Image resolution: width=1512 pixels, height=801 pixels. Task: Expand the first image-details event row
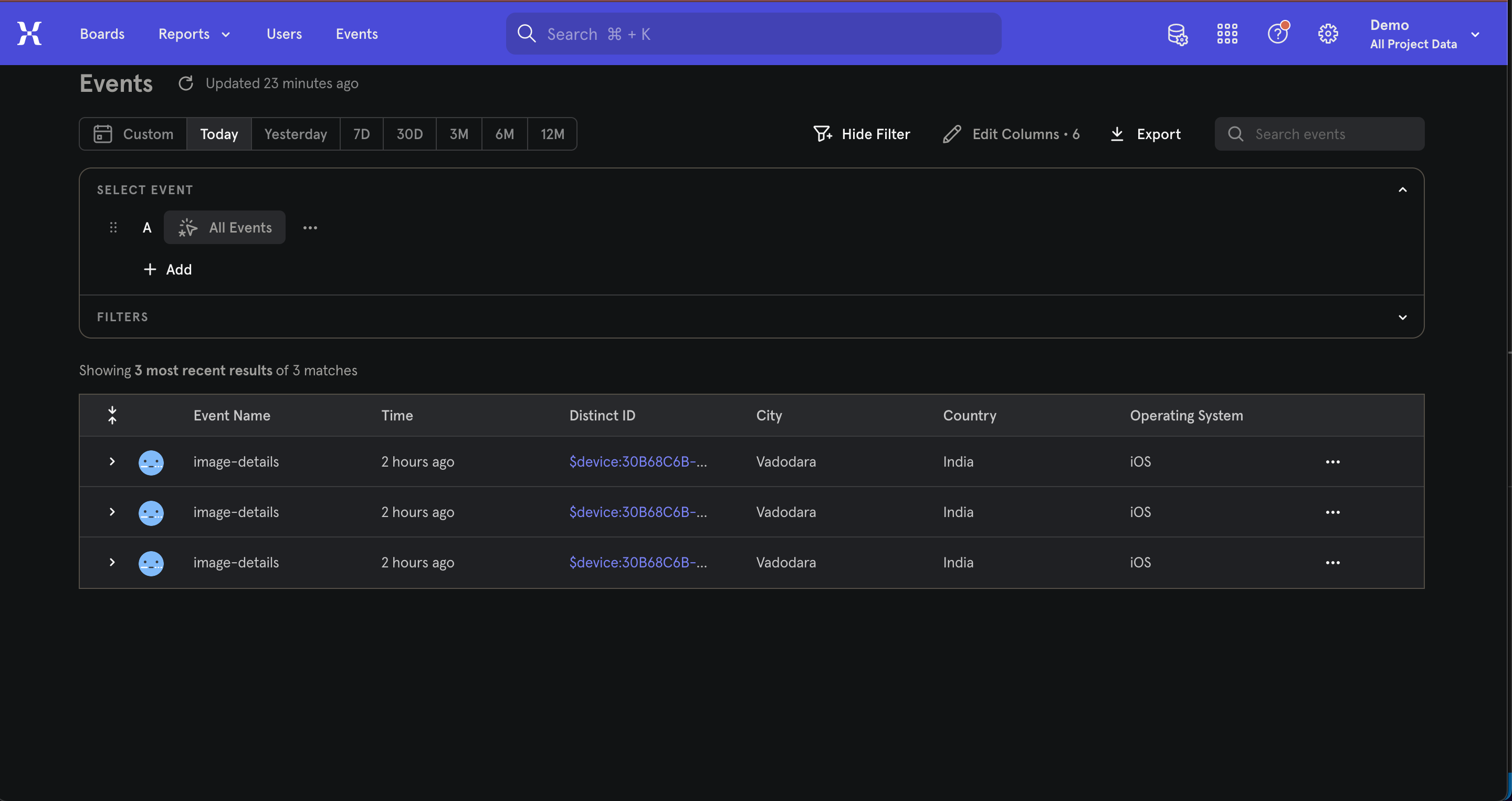click(112, 462)
